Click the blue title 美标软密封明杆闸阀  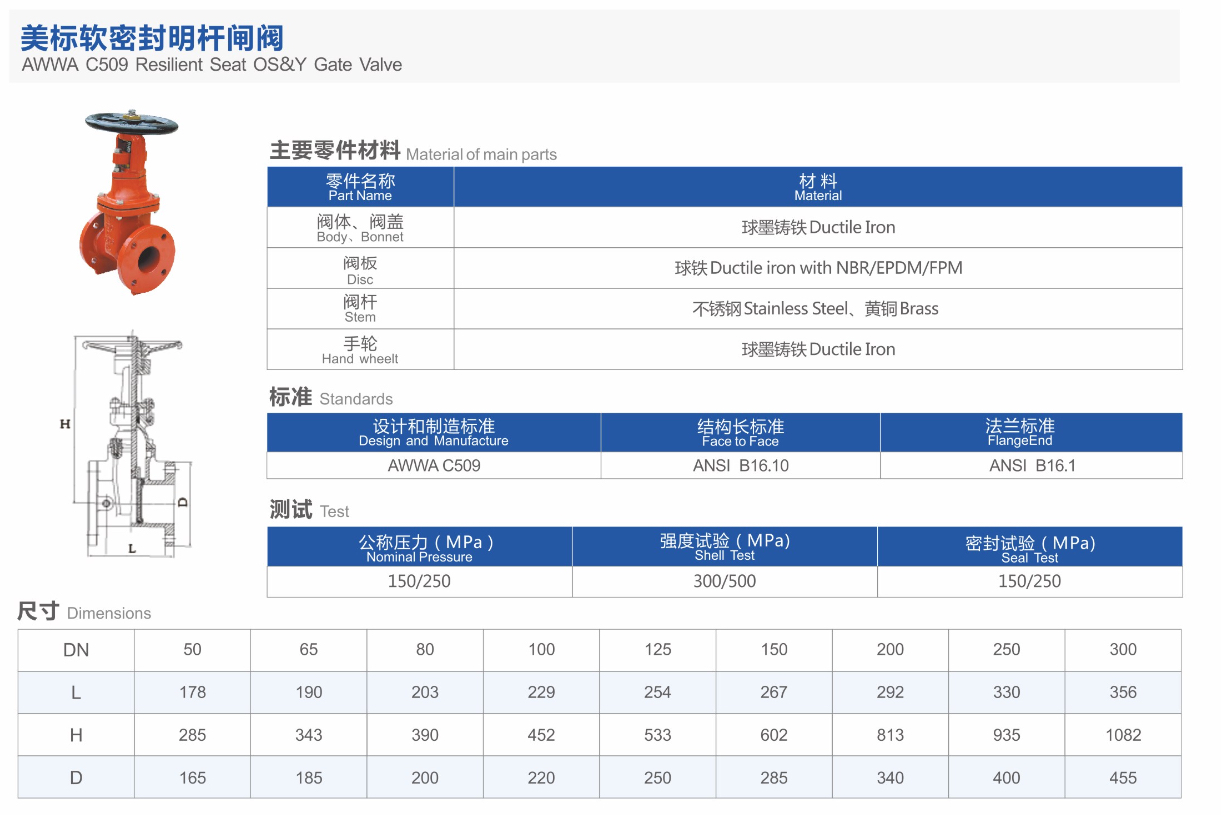tap(152, 36)
